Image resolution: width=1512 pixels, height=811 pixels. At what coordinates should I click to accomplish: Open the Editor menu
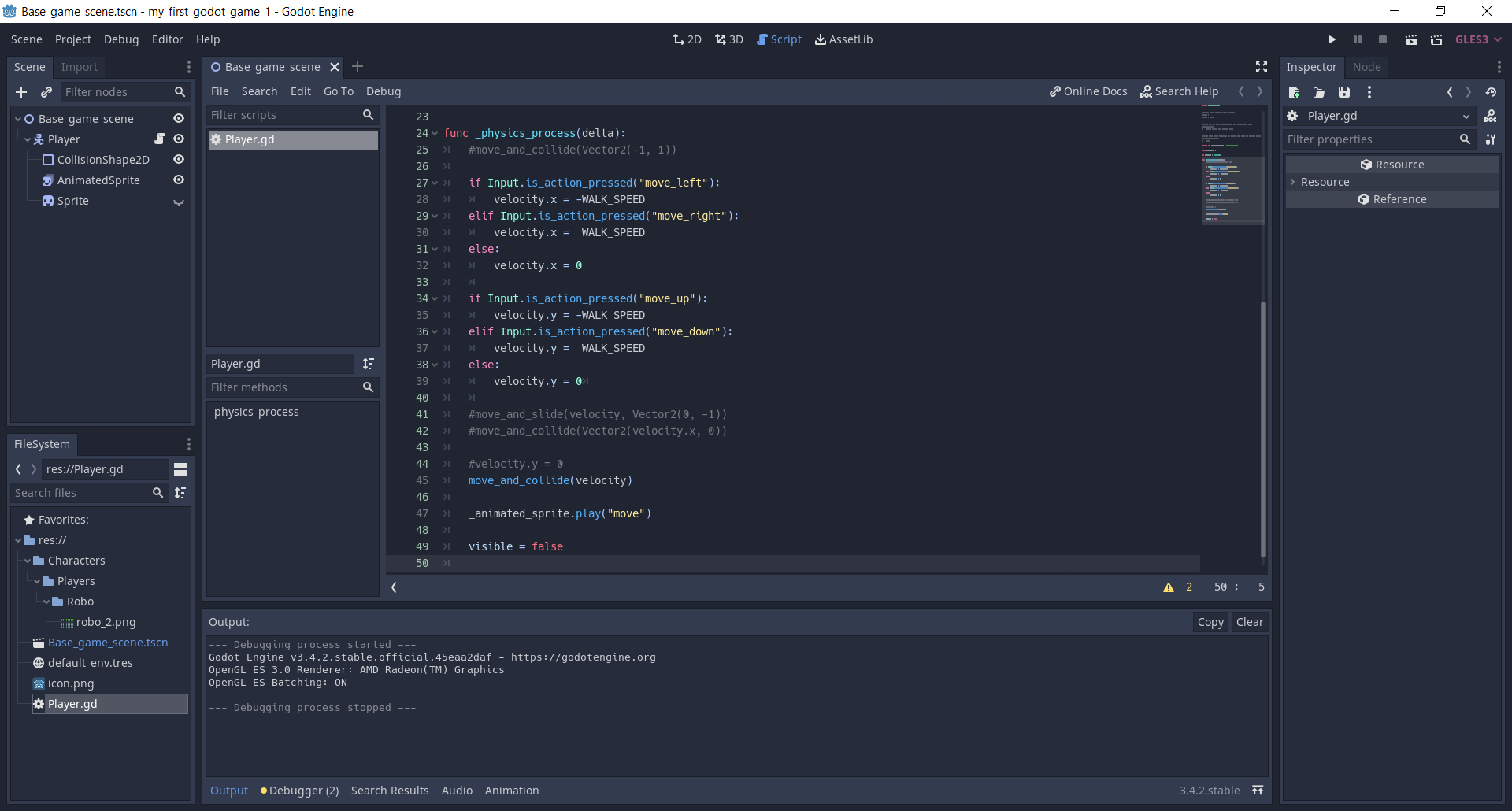point(167,39)
